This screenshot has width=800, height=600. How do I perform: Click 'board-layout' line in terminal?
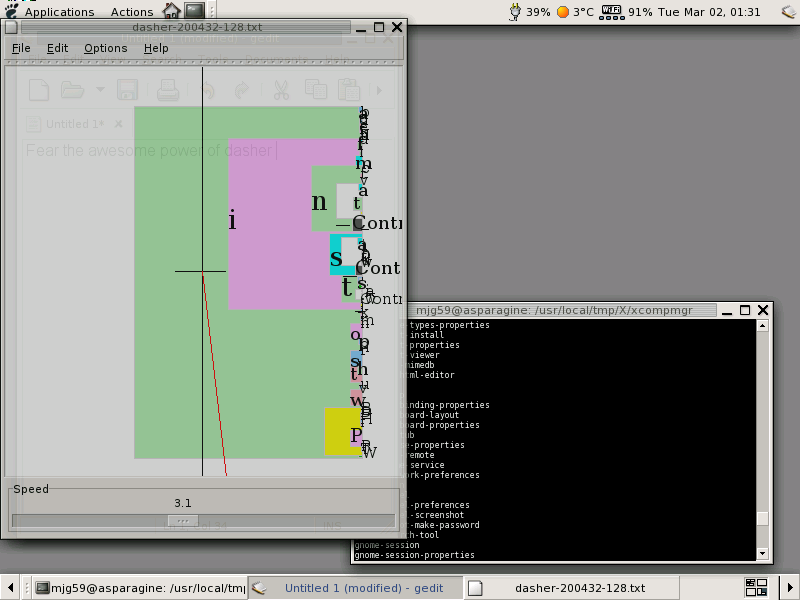pos(432,415)
